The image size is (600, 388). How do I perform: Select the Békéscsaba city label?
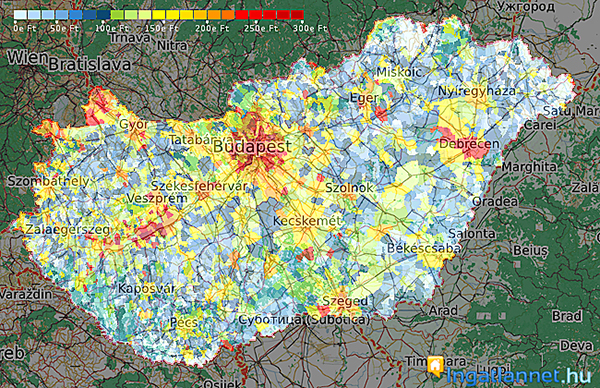tap(424, 248)
